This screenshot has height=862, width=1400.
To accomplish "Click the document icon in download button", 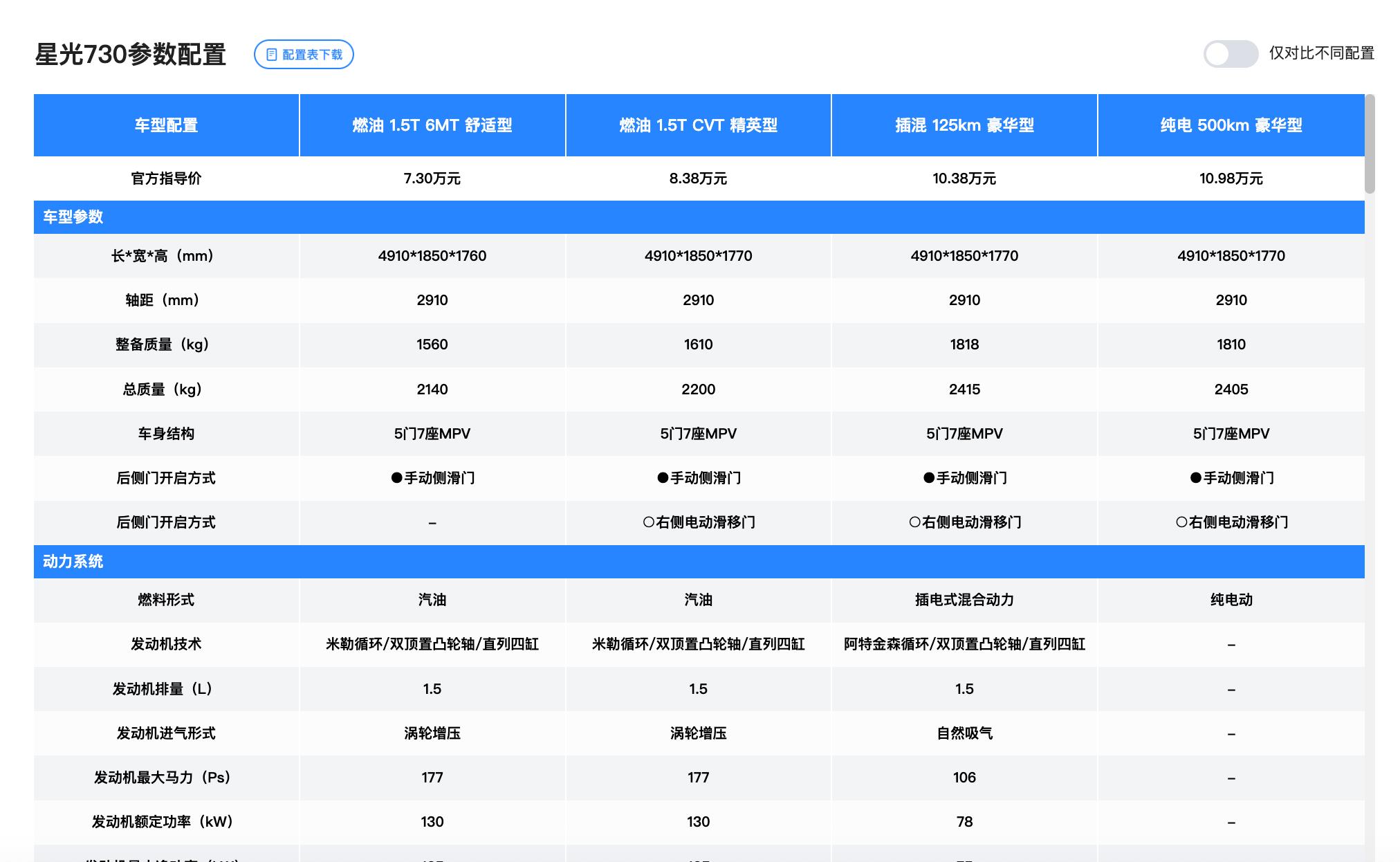I will (x=272, y=55).
